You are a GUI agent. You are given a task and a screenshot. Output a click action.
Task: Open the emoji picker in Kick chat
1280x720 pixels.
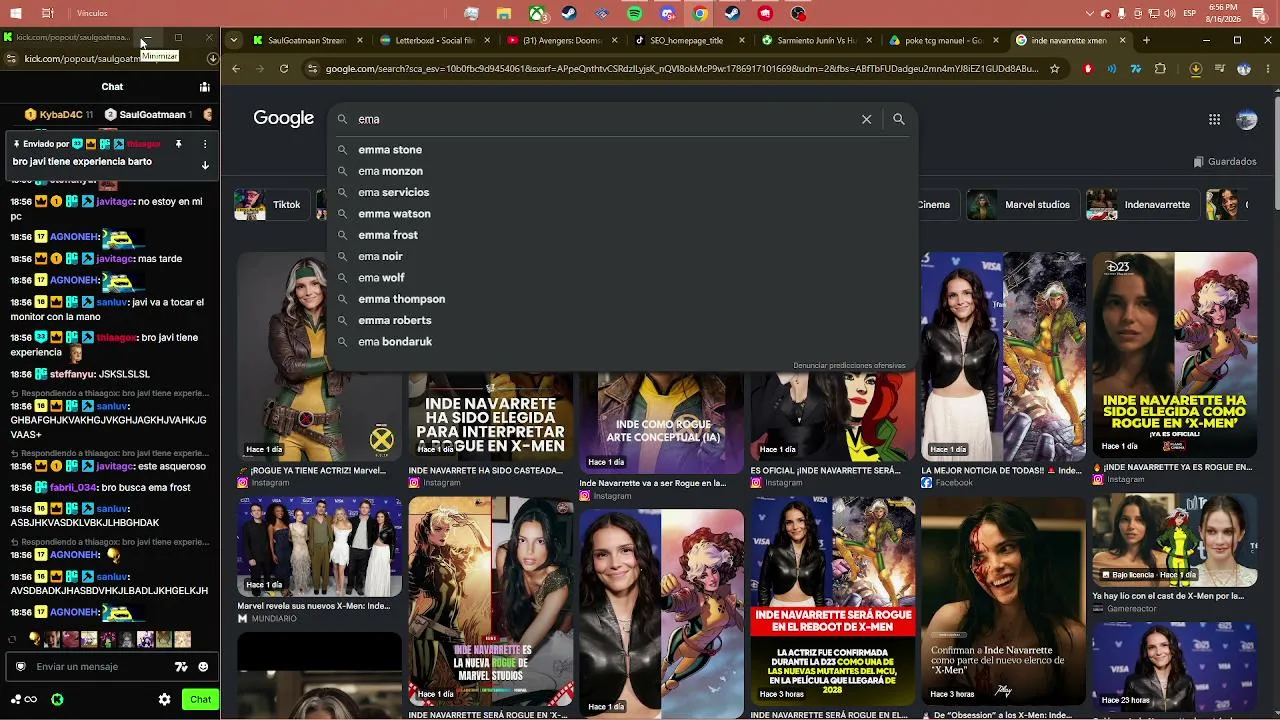click(203, 667)
